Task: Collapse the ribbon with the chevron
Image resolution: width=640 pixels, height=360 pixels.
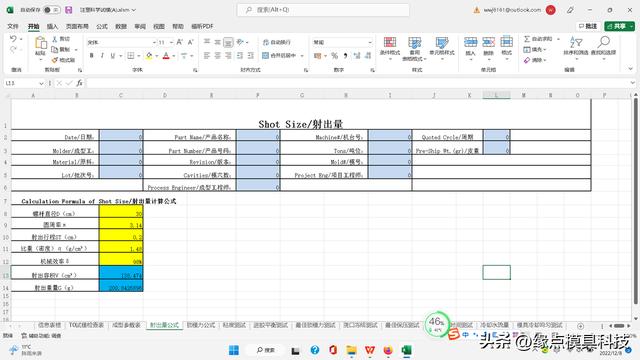Action: [631, 69]
